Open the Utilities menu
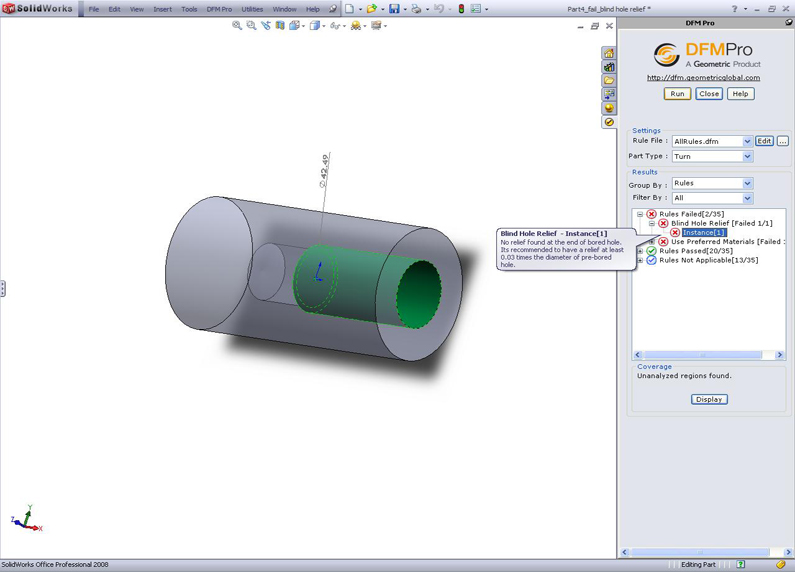Viewport: 795px width, 572px height. (252, 9)
